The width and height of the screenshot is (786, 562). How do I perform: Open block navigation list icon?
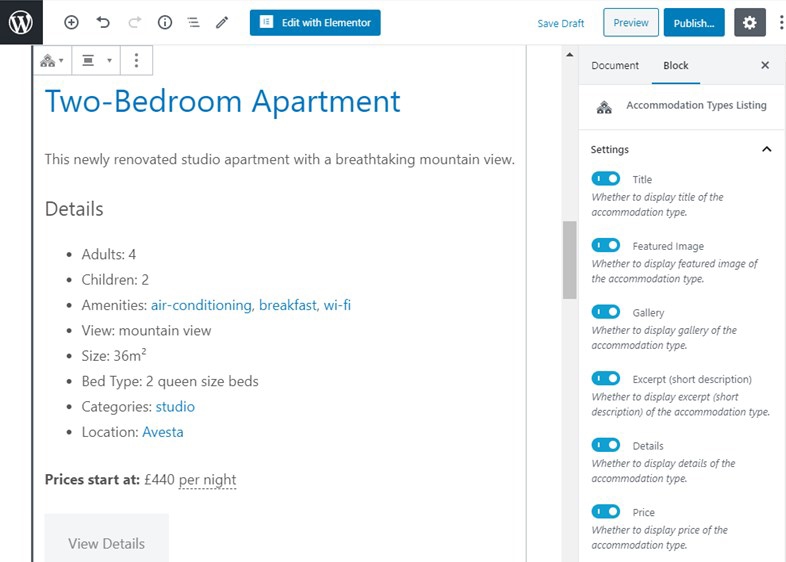(193, 22)
